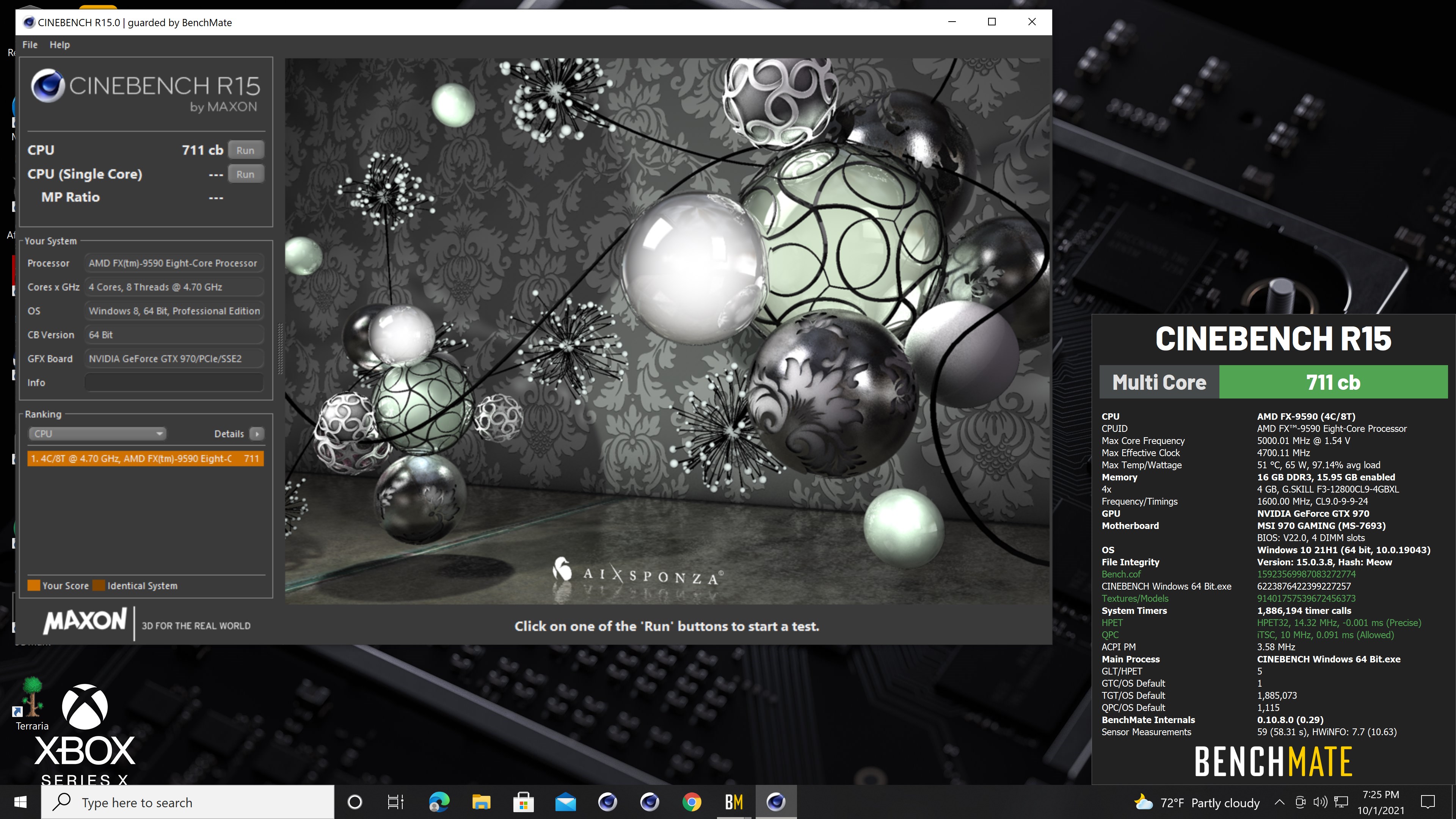Viewport: 1456px width, 819px height.
Task: Click the Identical System legend swatch
Action: pyautogui.click(x=98, y=585)
